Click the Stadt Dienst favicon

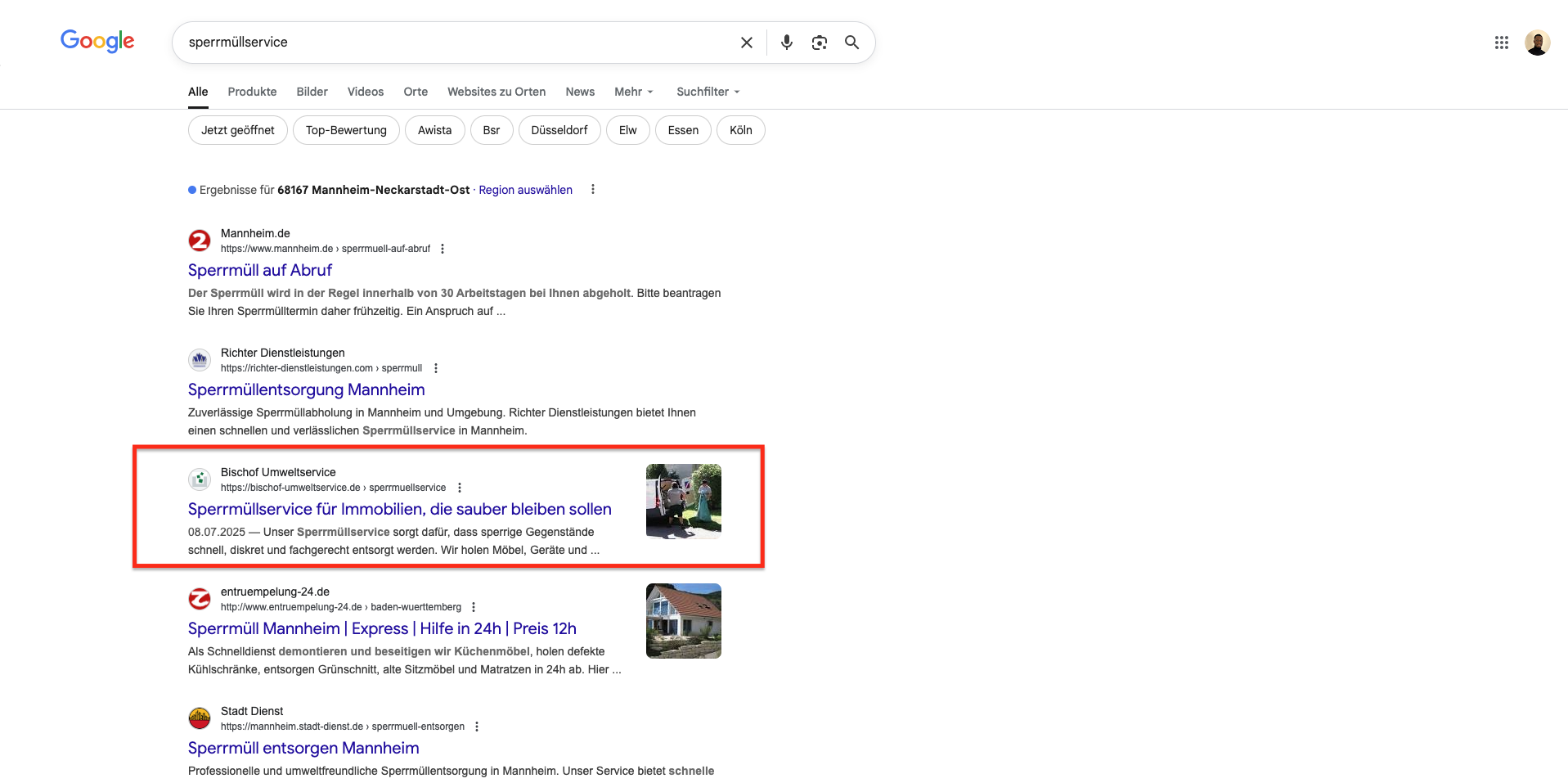200,718
